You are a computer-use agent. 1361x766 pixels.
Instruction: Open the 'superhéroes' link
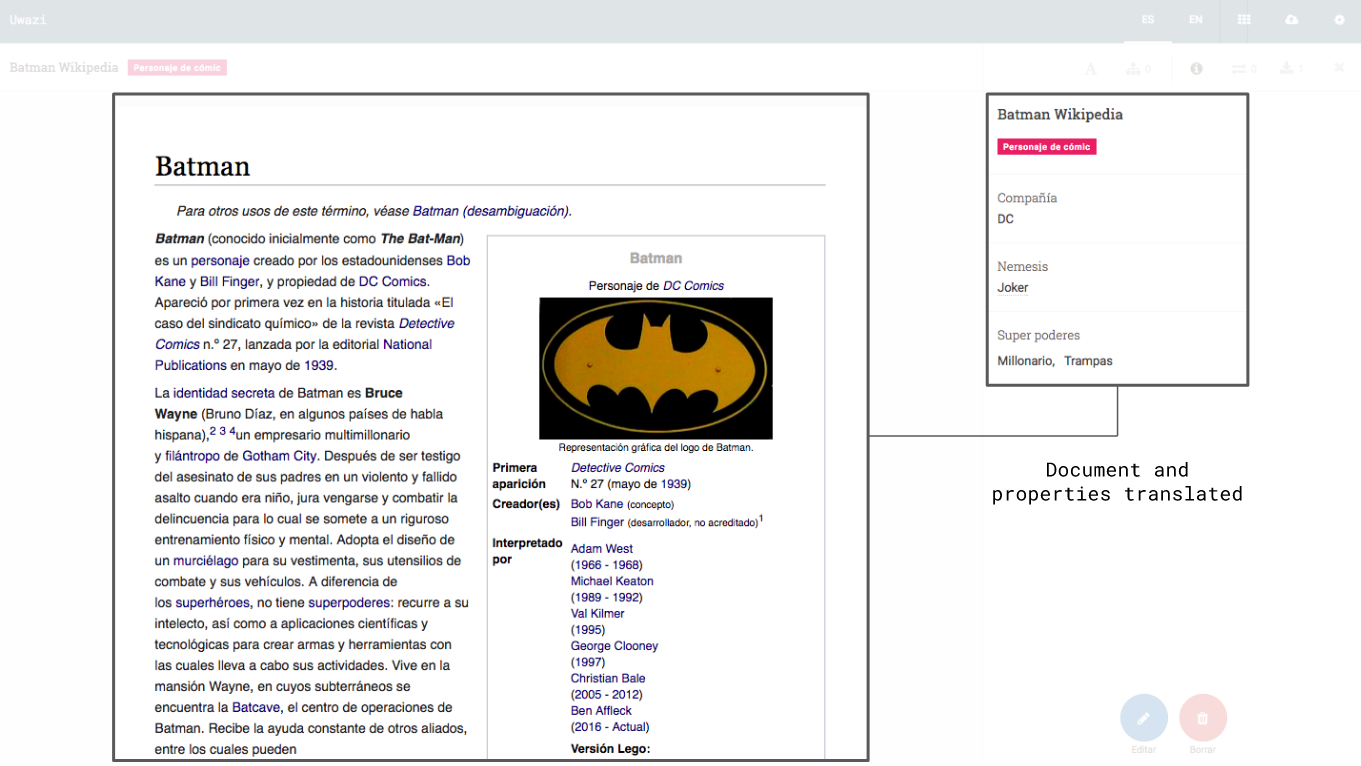[212, 603]
